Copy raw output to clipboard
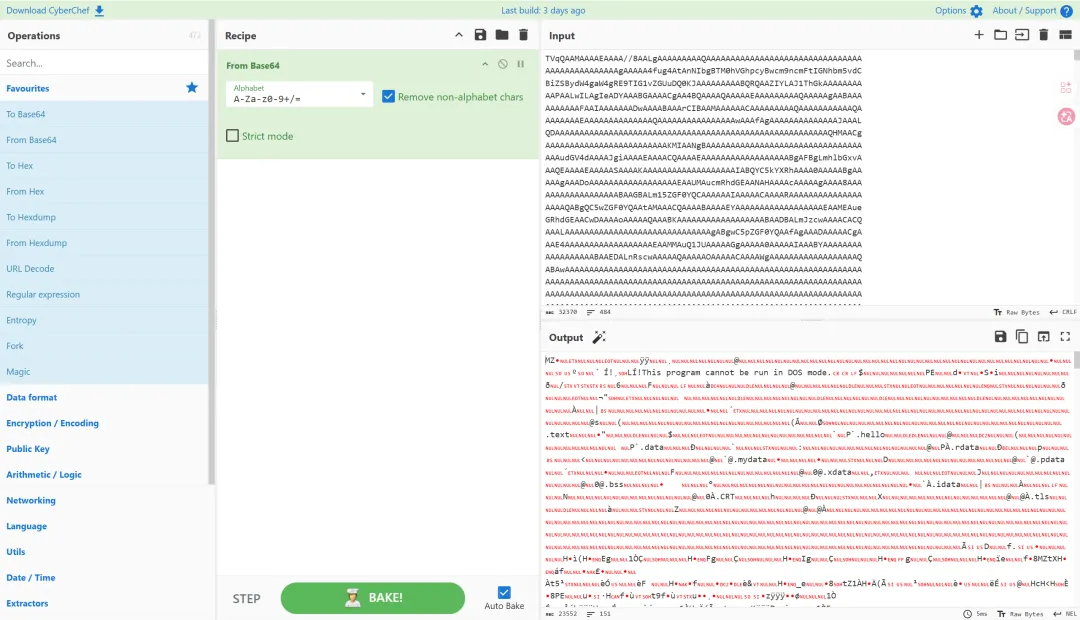 (x=1022, y=336)
